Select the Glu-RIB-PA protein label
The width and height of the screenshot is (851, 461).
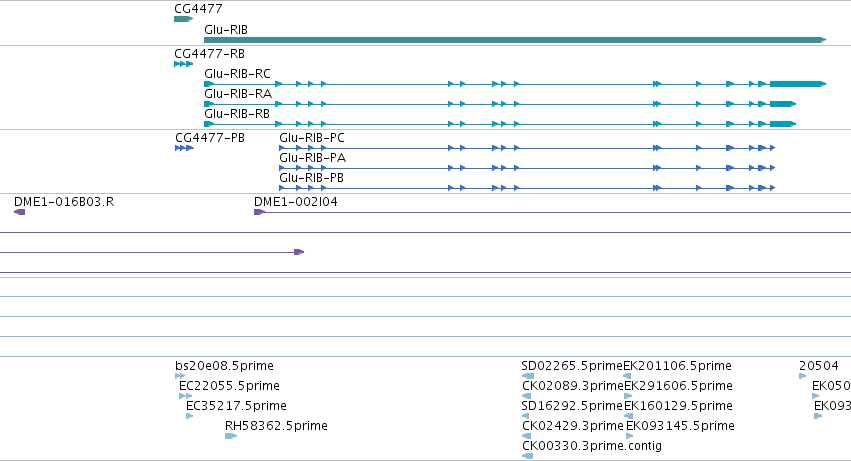click(313, 158)
